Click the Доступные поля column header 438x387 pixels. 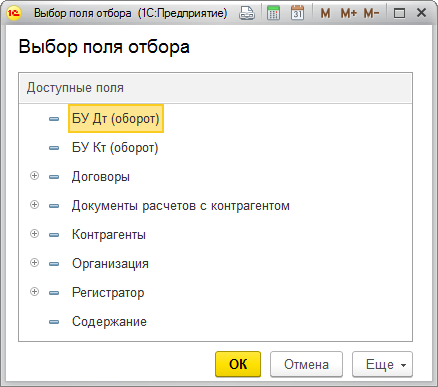[215, 88]
